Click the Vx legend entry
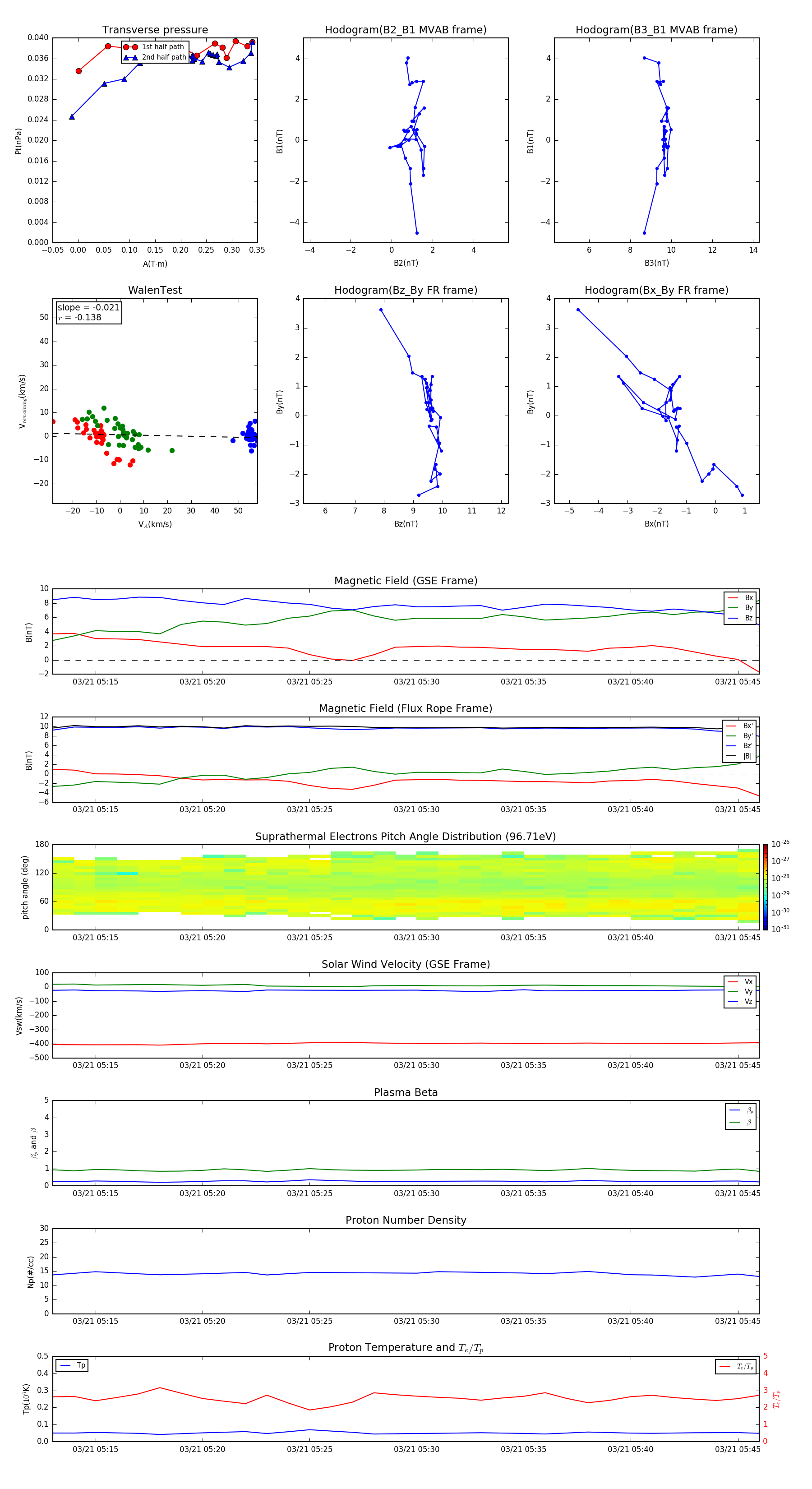This screenshot has height=1489, width=812. click(x=740, y=982)
